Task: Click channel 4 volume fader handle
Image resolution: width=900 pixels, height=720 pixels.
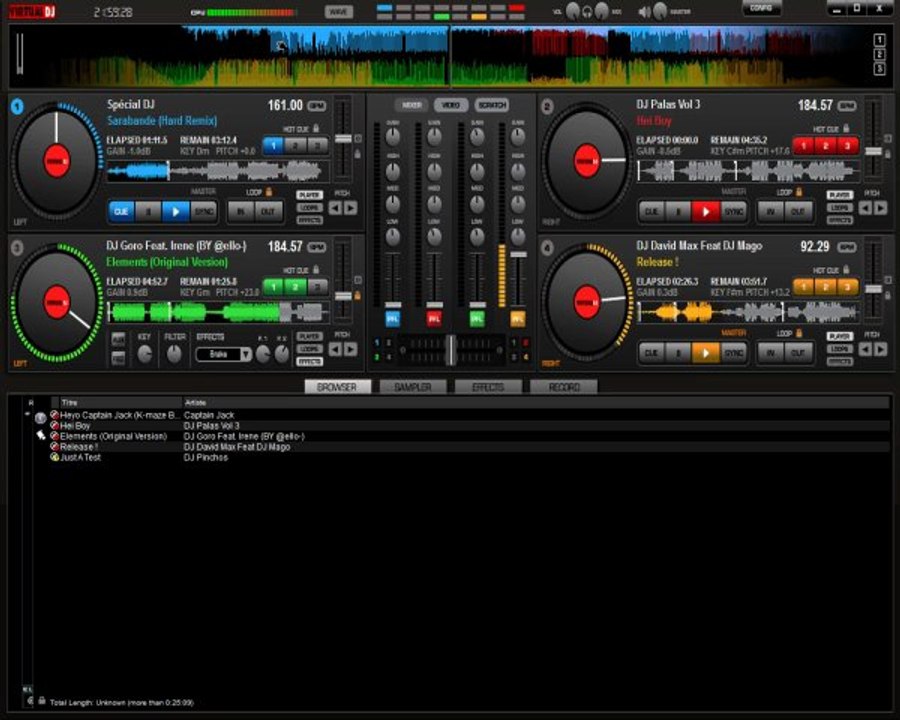Action: pos(518,254)
